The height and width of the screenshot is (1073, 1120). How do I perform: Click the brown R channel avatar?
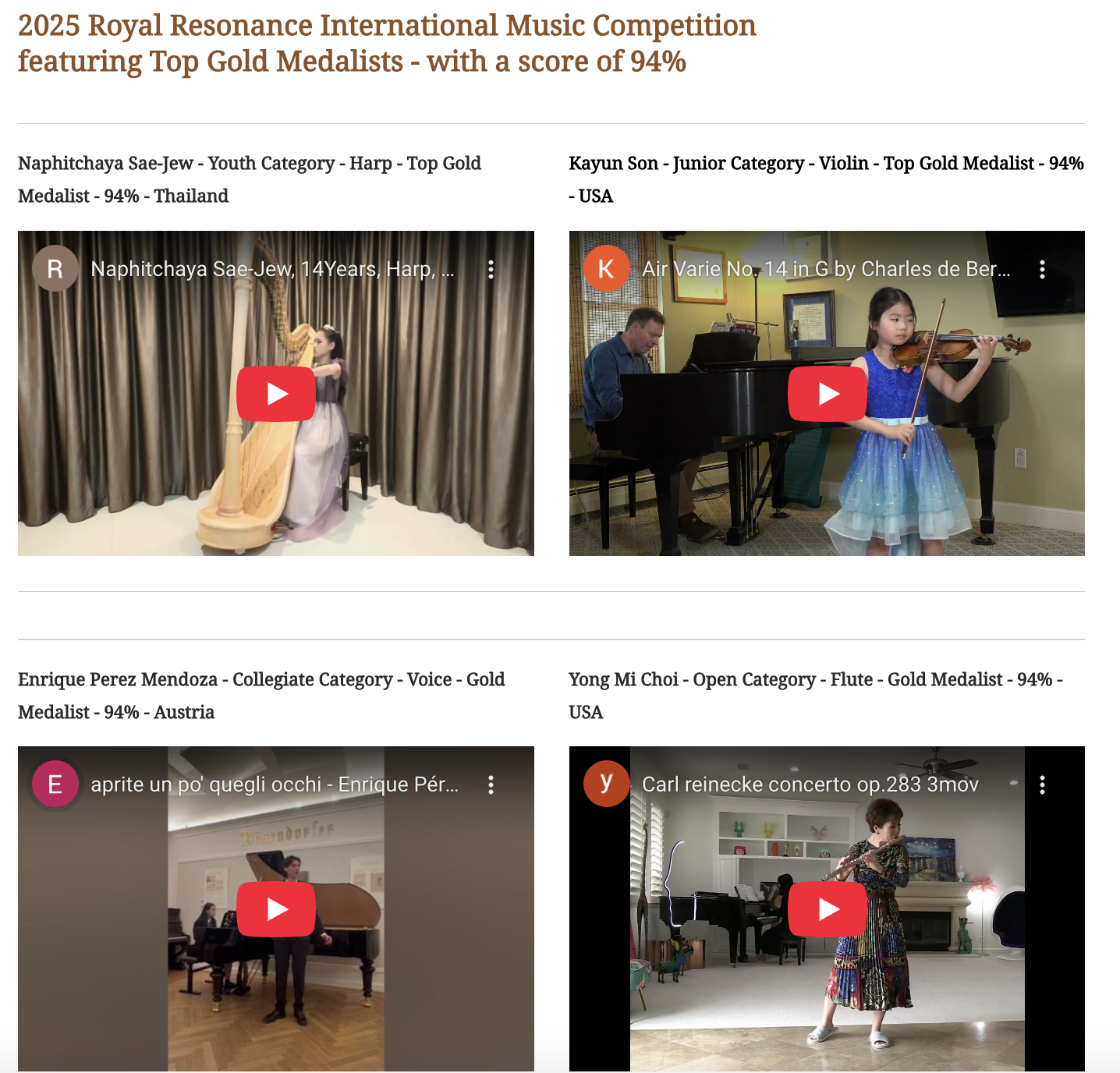[x=55, y=269]
